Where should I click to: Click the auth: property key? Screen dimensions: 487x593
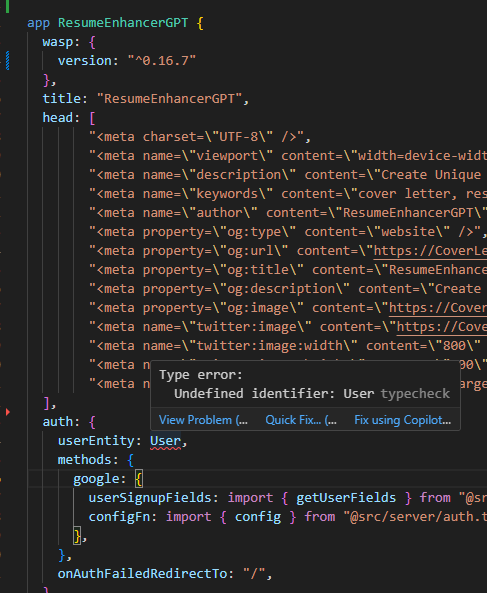tap(61, 422)
